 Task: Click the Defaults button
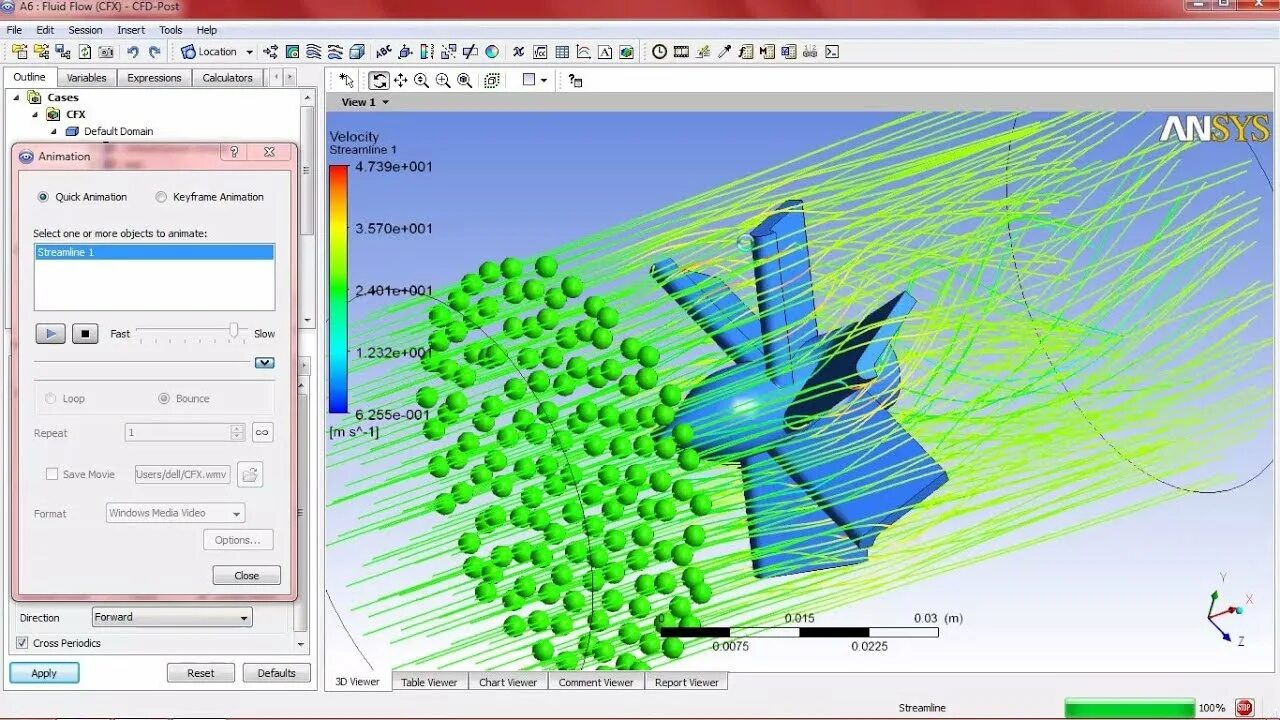coord(276,673)
